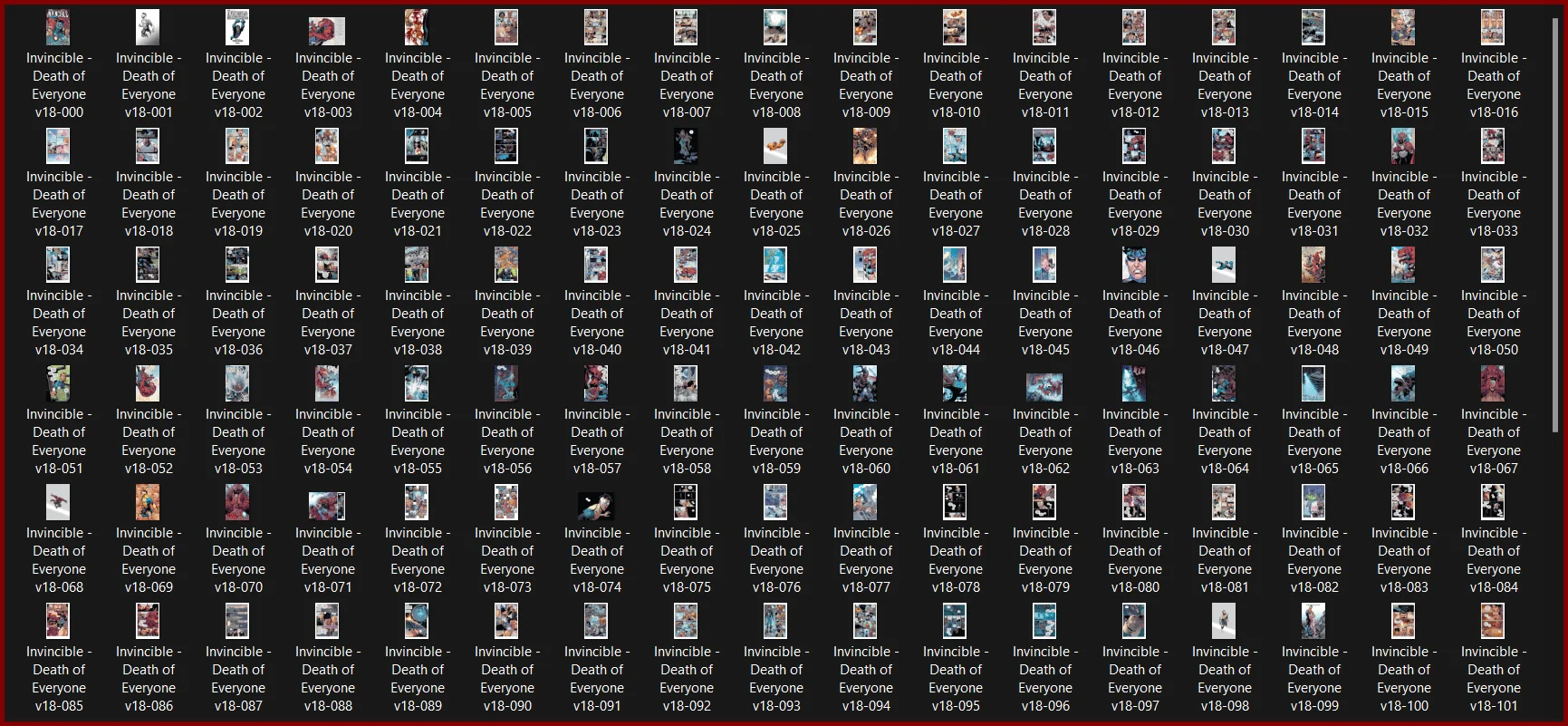Select the file name ending v18-013
1568x726 pixels.
pos(1225,85)
